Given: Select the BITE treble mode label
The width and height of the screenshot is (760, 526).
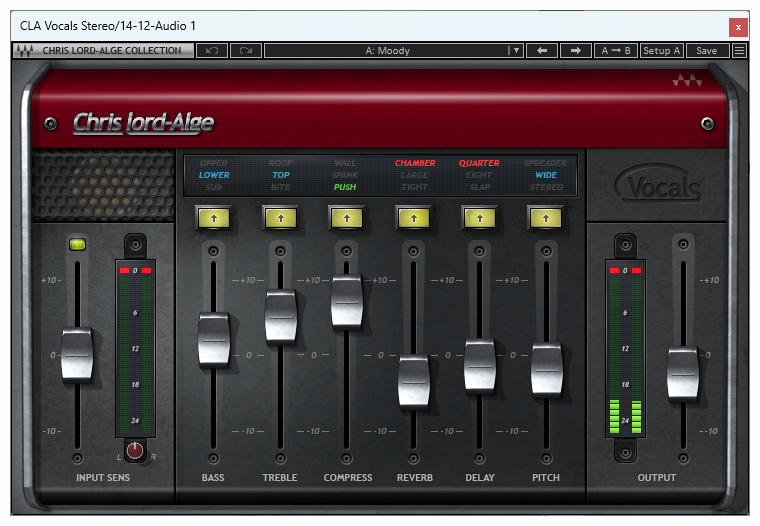Looking at the screenshot, I should click(x=281, y=187).
